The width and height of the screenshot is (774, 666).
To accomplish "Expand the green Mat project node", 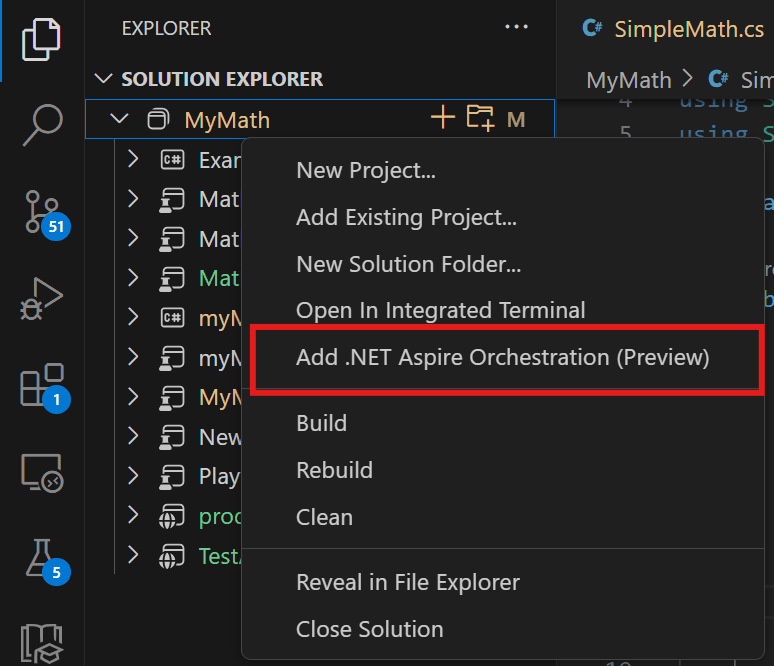I will 133,278.
